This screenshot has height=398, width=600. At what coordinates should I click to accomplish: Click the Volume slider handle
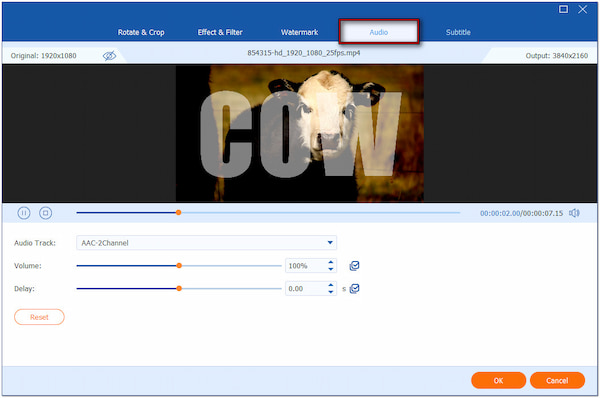pyautogui.click(x=179, y=266)
